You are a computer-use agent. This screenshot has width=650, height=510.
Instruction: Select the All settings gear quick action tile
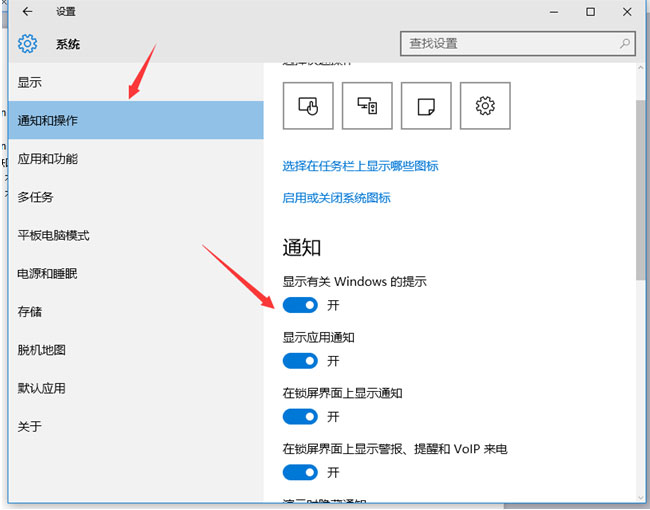click(x=485, y=106)
